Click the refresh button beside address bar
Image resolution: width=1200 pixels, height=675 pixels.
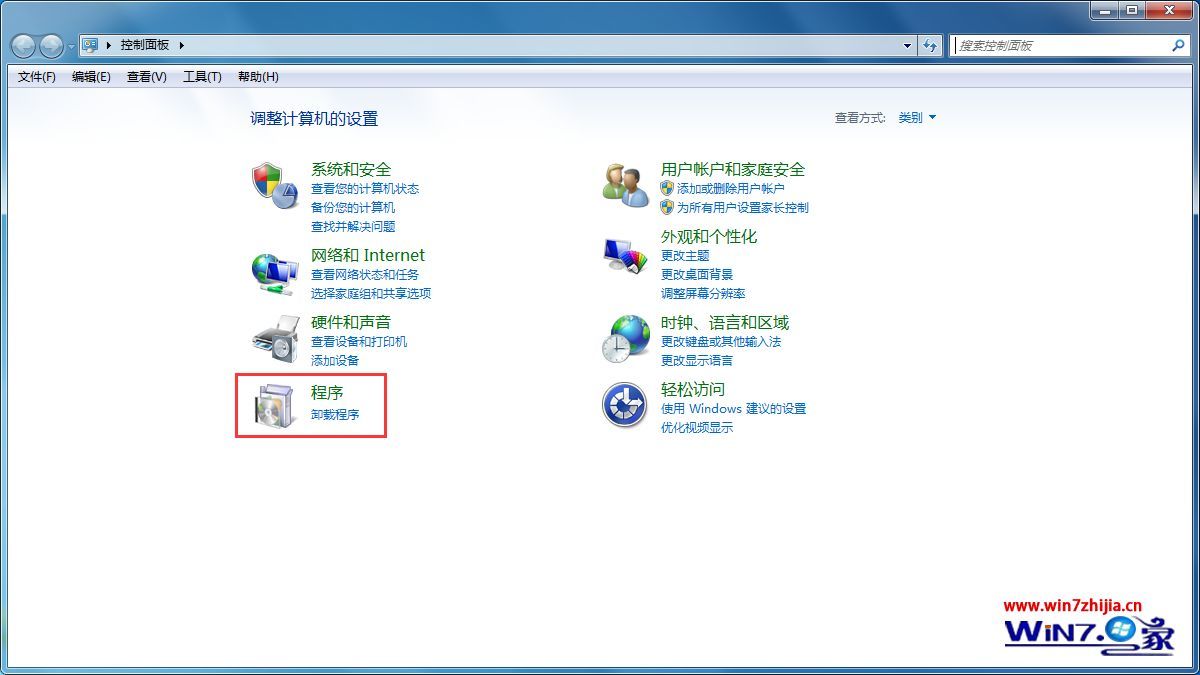[931, 45]
